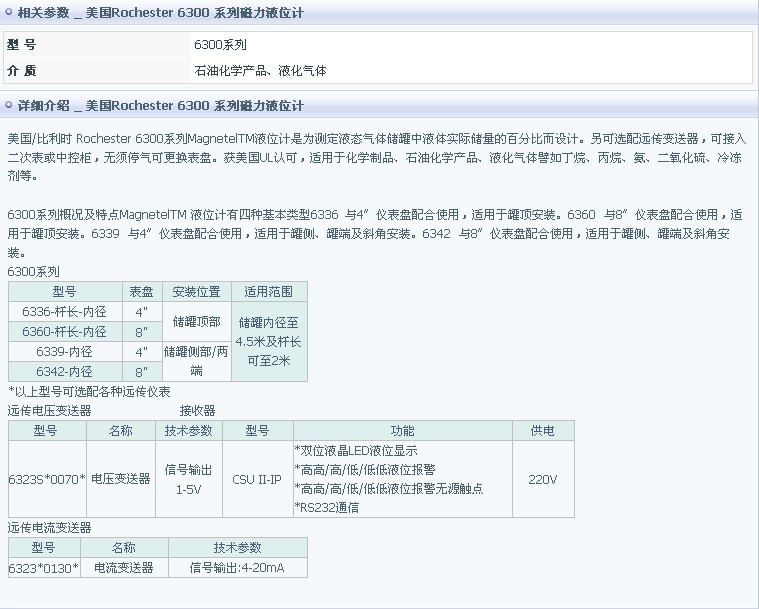Click the 适用范围 column header
Viewport: 759px width, 609px height.
coord(269,291)
